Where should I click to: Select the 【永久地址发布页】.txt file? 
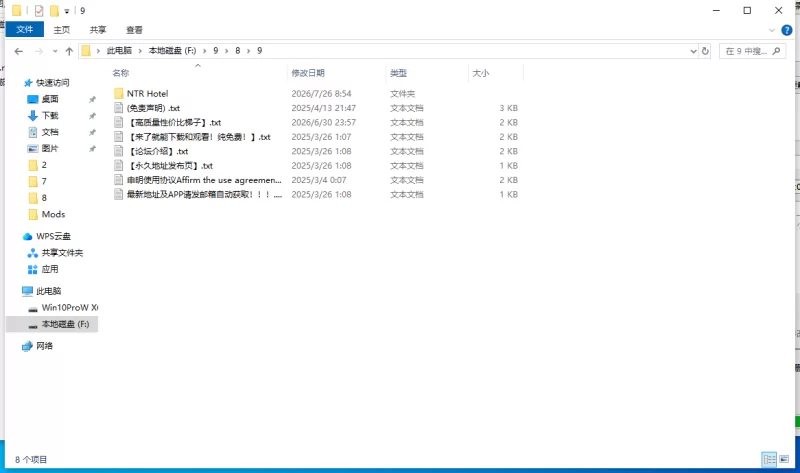[170, 165]
